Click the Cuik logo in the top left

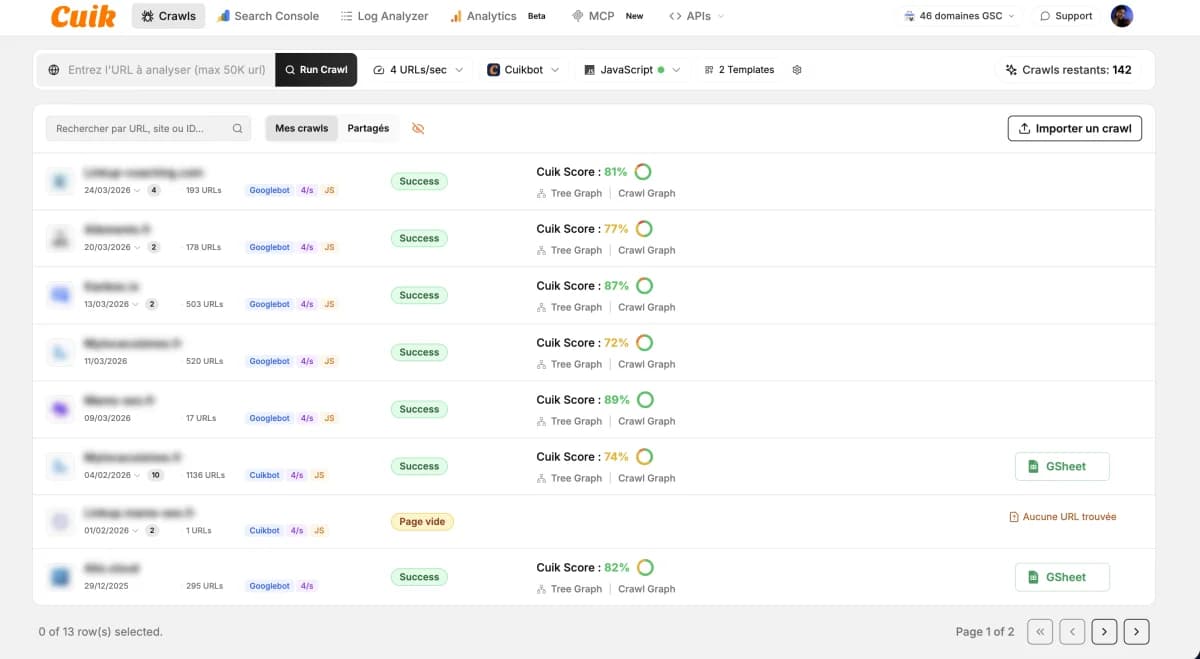83,16
